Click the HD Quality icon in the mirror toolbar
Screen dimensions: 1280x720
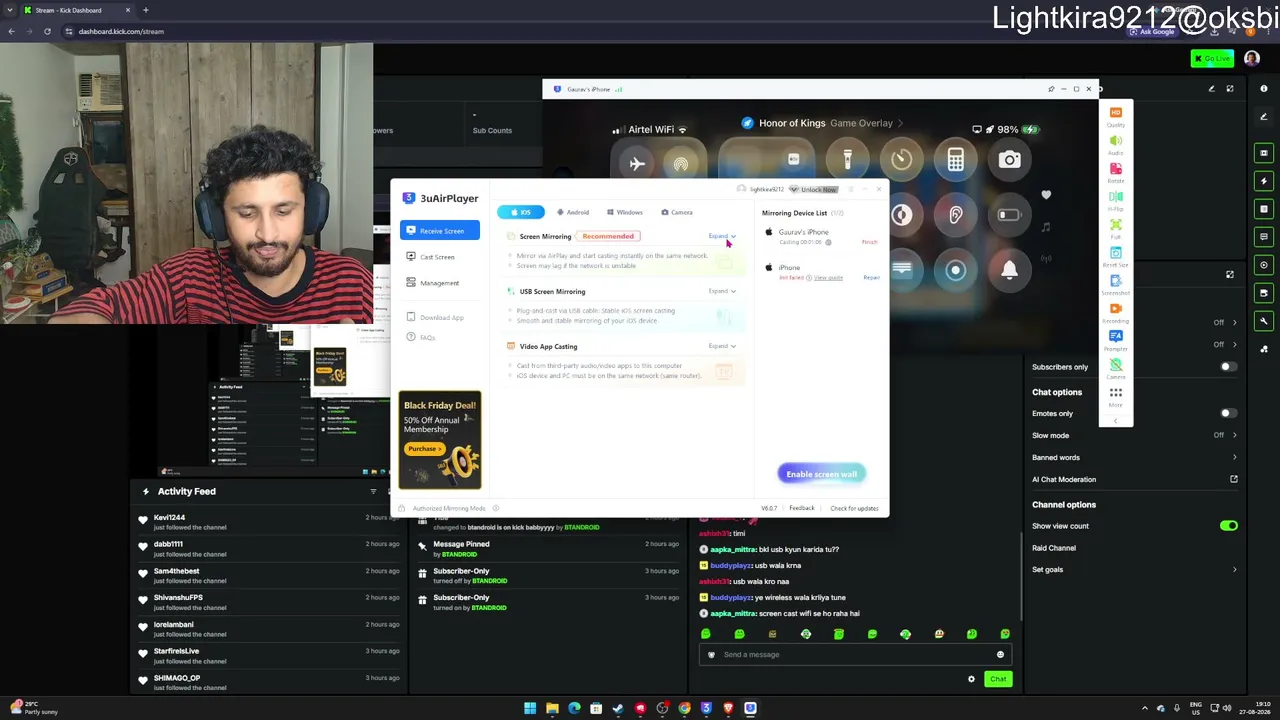coord(1116,112)
